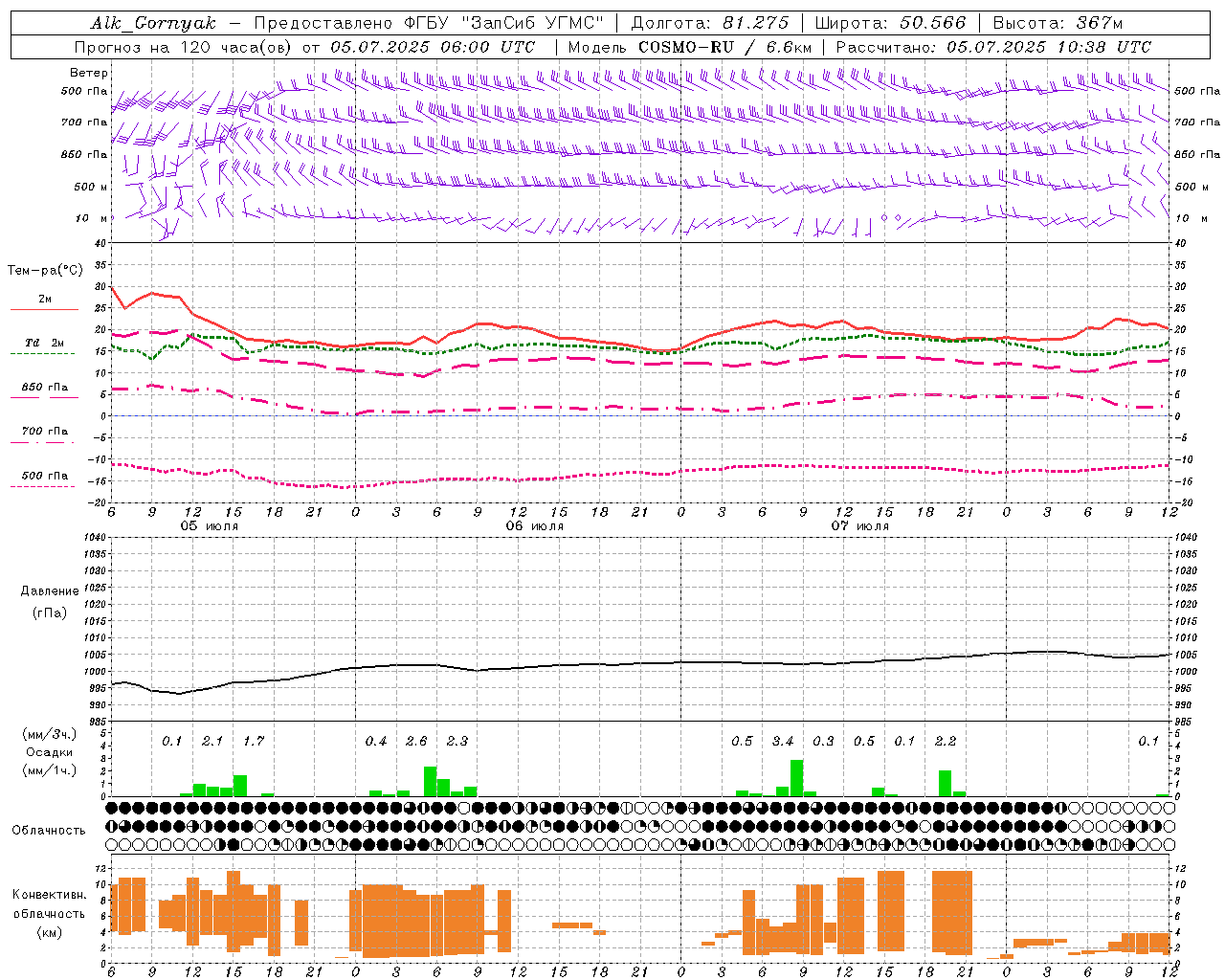Click the precipitation total "0.3"
Screen dimensions: 1225x980
click(x=823, y=741)
